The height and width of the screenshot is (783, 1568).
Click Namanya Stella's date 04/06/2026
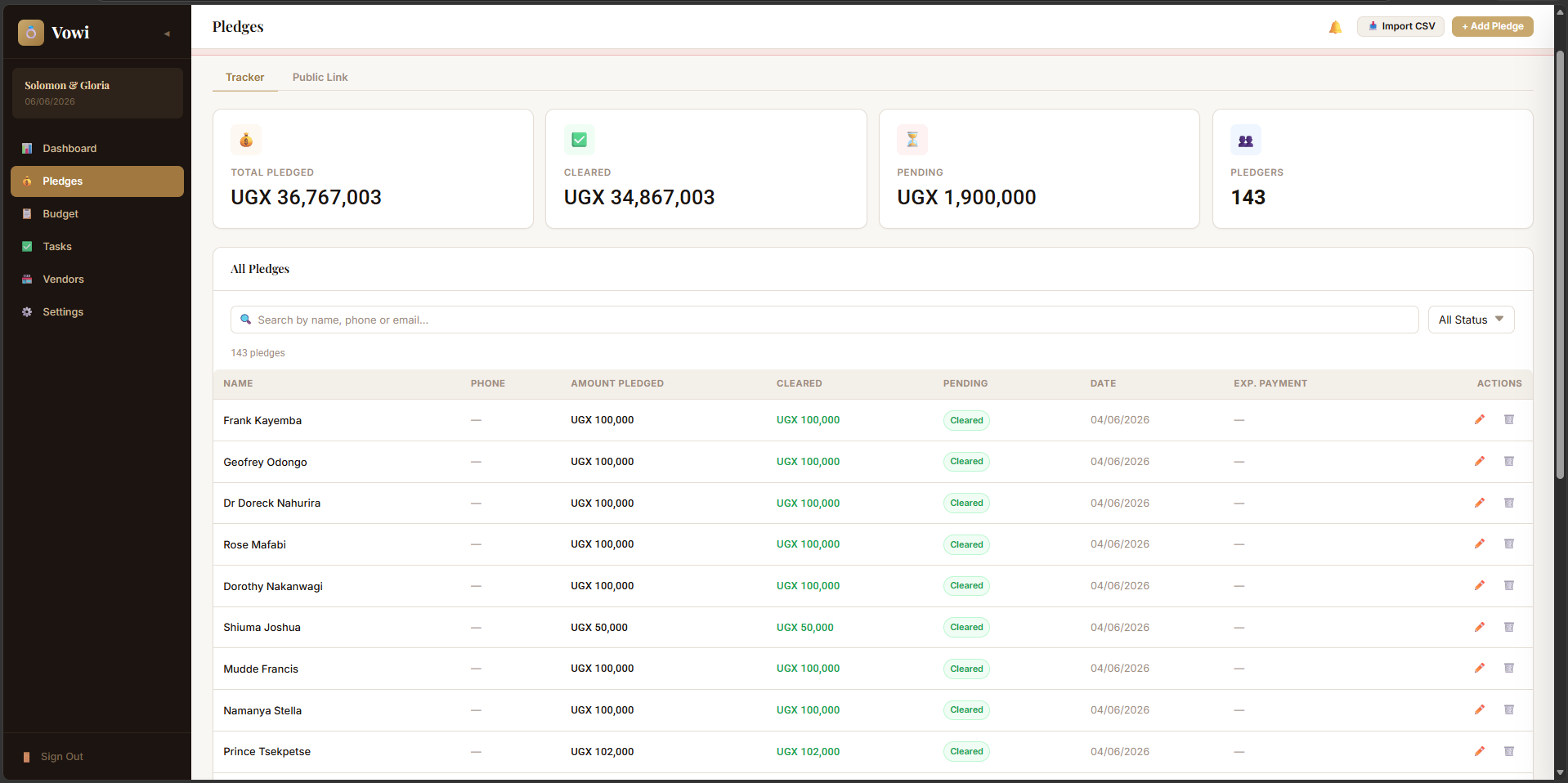tap(1119, 710)
